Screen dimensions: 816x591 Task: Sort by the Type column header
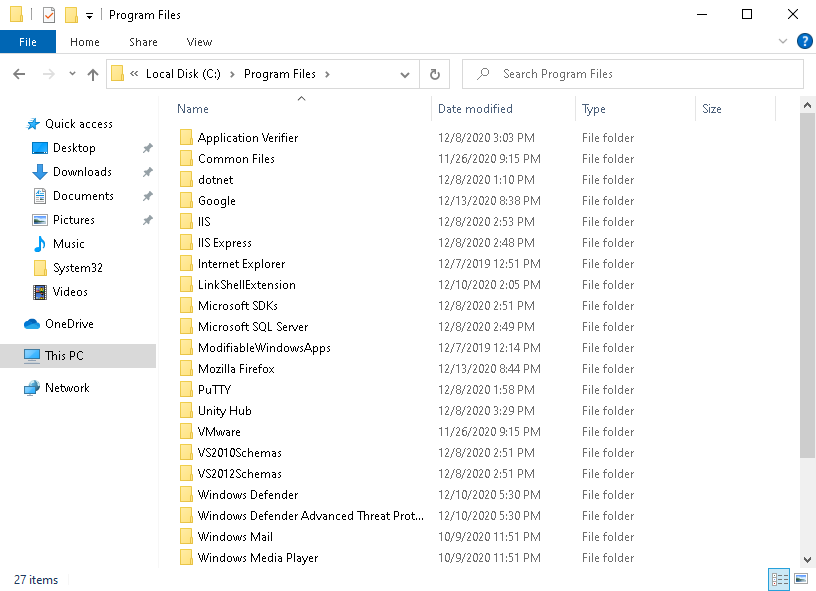pyautogui.click(x=593, y=109)
